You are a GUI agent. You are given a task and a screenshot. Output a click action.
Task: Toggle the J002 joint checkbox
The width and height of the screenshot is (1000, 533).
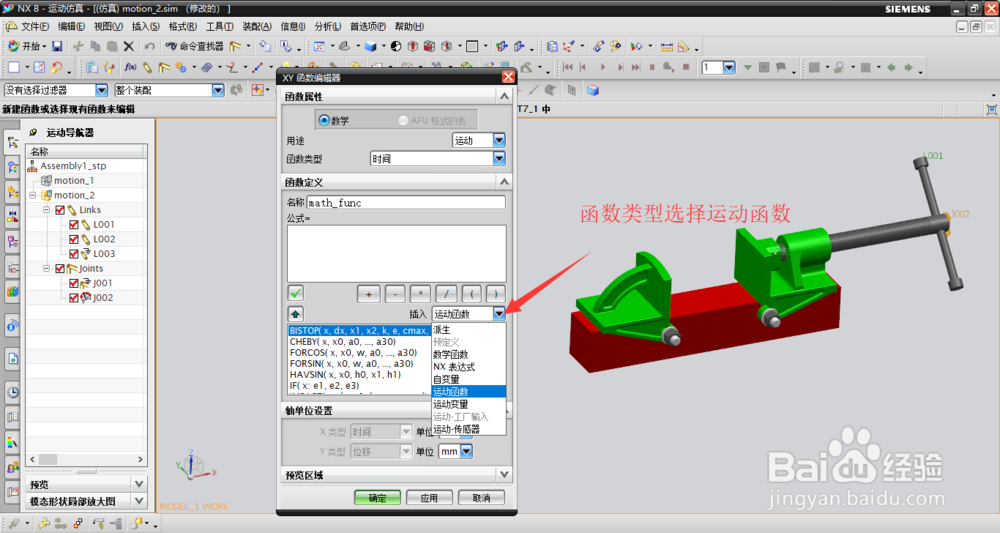(74, 298)
